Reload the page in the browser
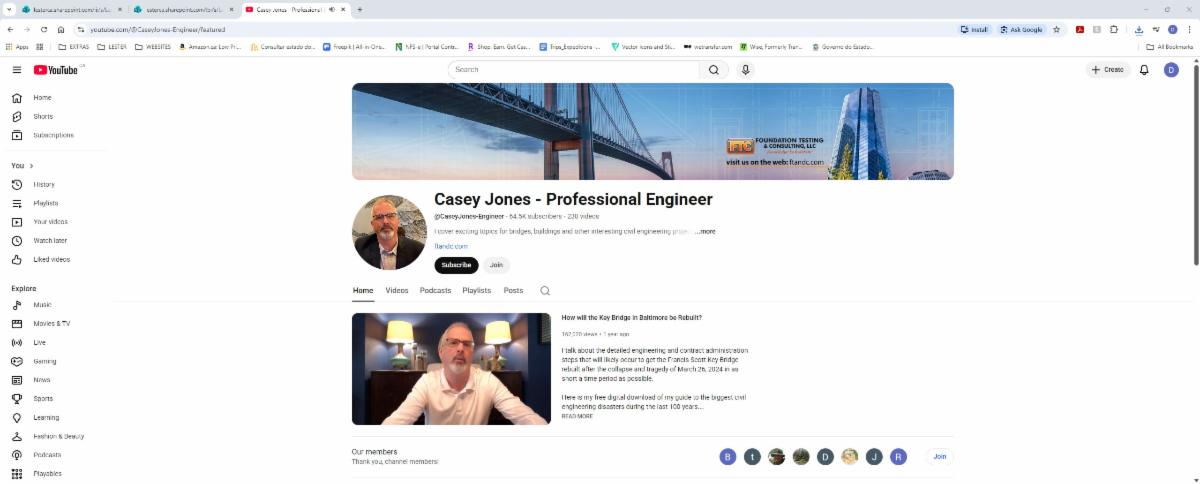The width and height of the screenshot is (1200, 484). pos(44,30)
